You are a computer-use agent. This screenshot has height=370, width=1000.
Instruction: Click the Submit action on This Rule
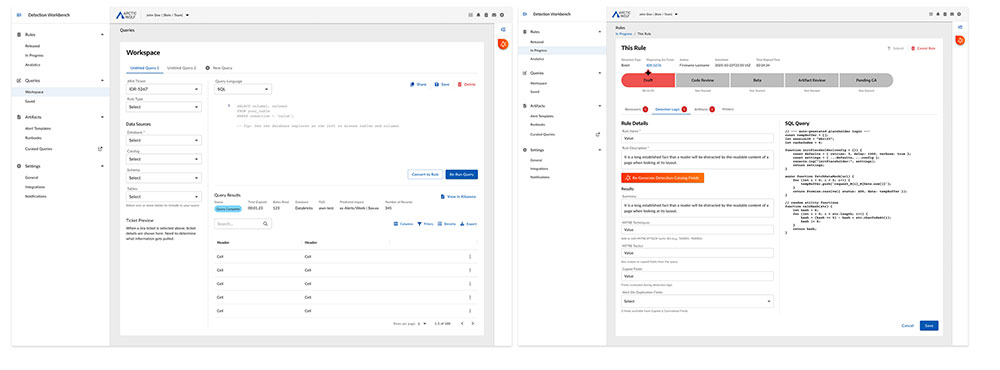coord(895,48)
